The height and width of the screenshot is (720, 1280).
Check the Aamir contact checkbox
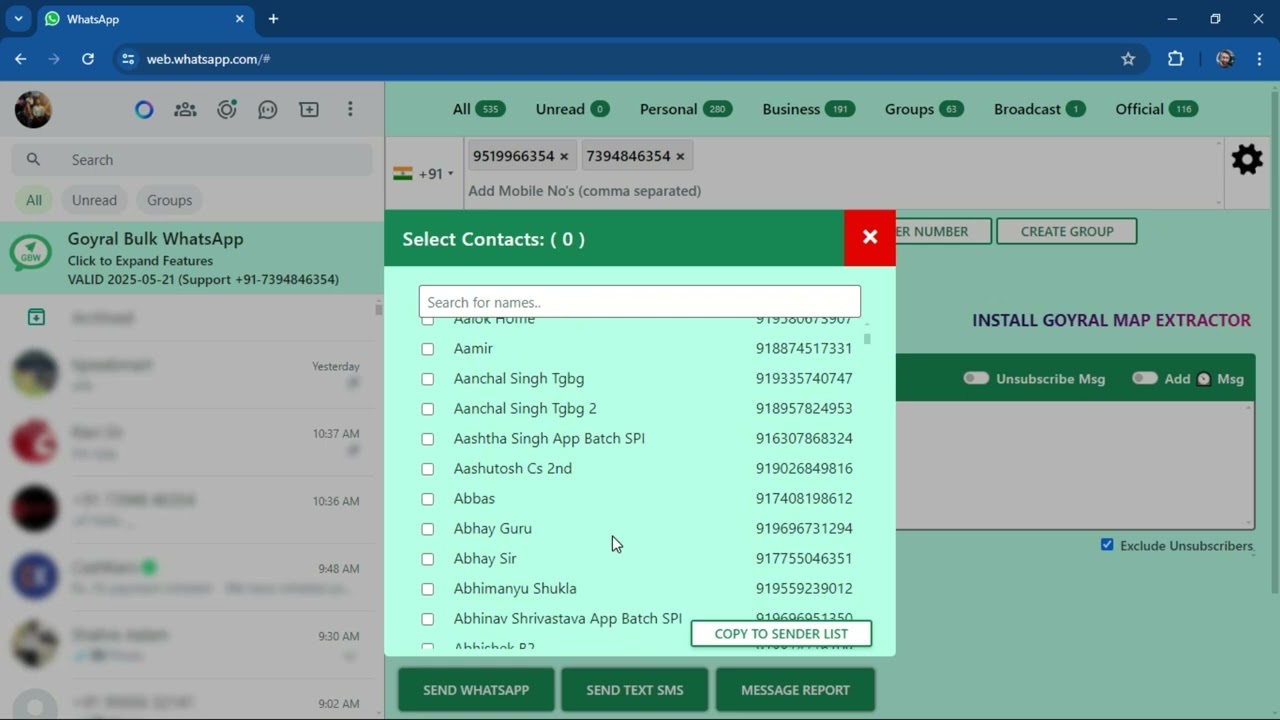pyautogui.click(x=428, y=349)
